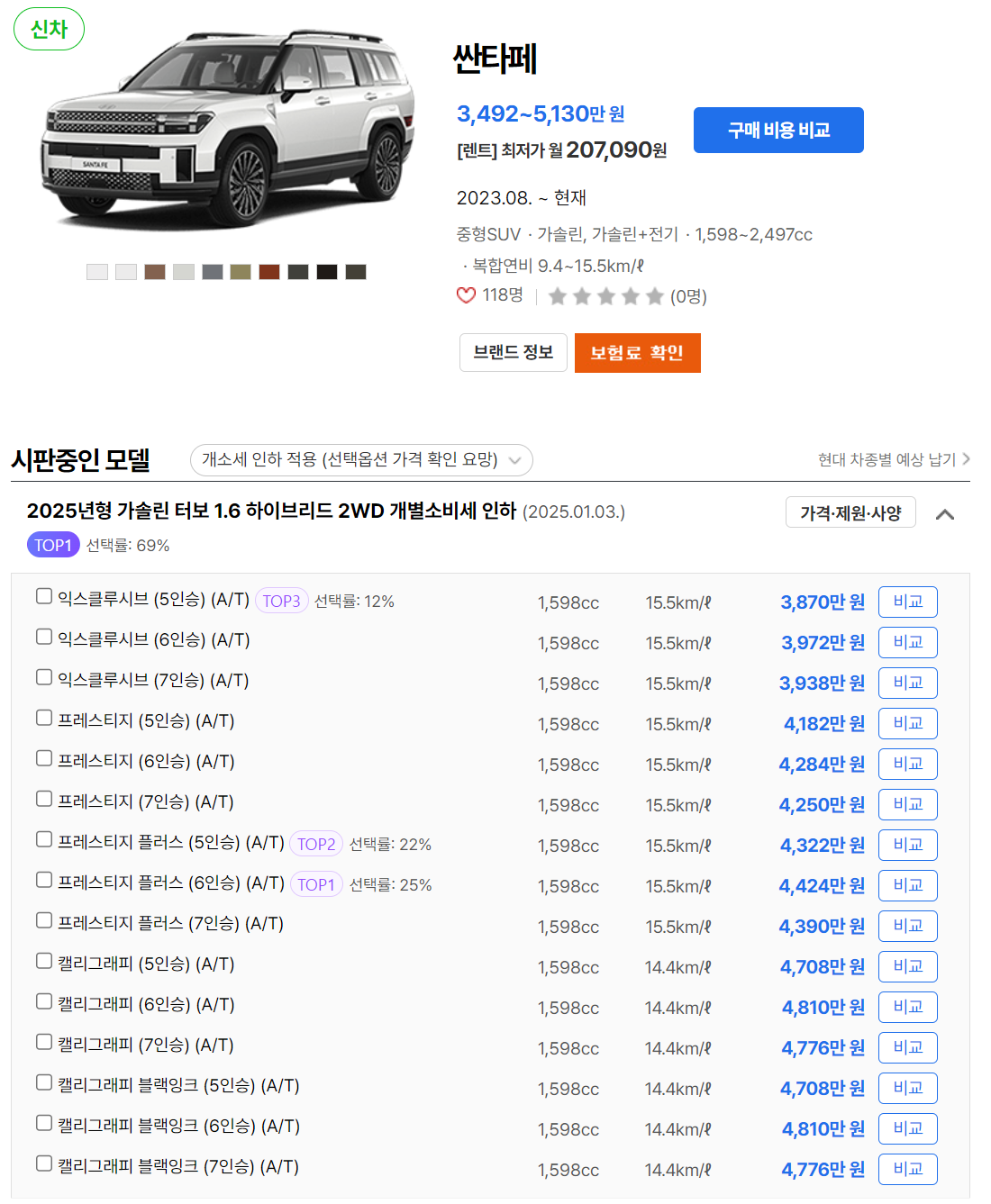Screen dimensions: 991x1204
Task: Check 캘리그래피 블랙잉크 (6인승) checkbox
Action: (x=44, y=1123)
